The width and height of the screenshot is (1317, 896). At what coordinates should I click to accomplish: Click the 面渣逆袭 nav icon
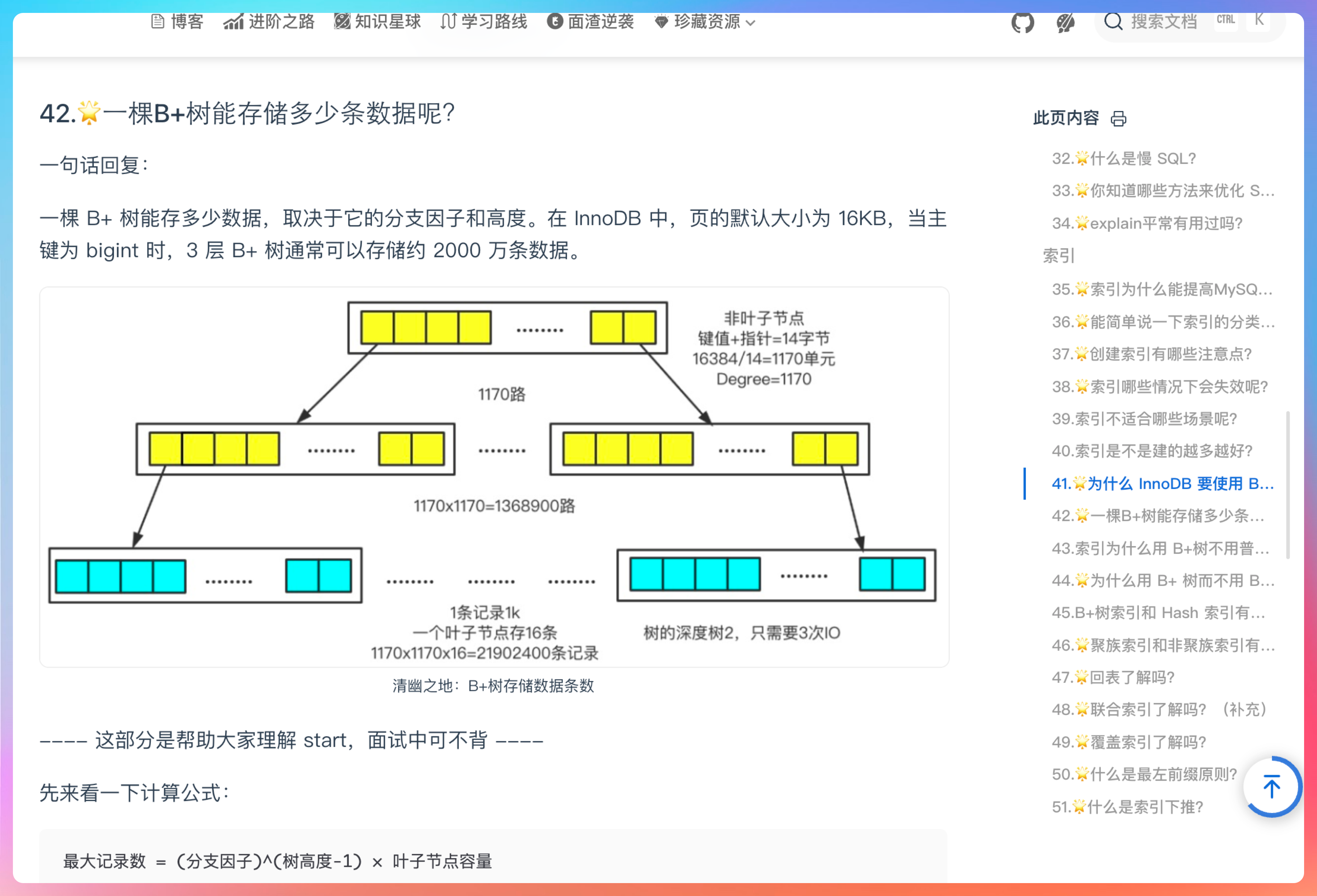pyautogui.click(x=555, y=22)
